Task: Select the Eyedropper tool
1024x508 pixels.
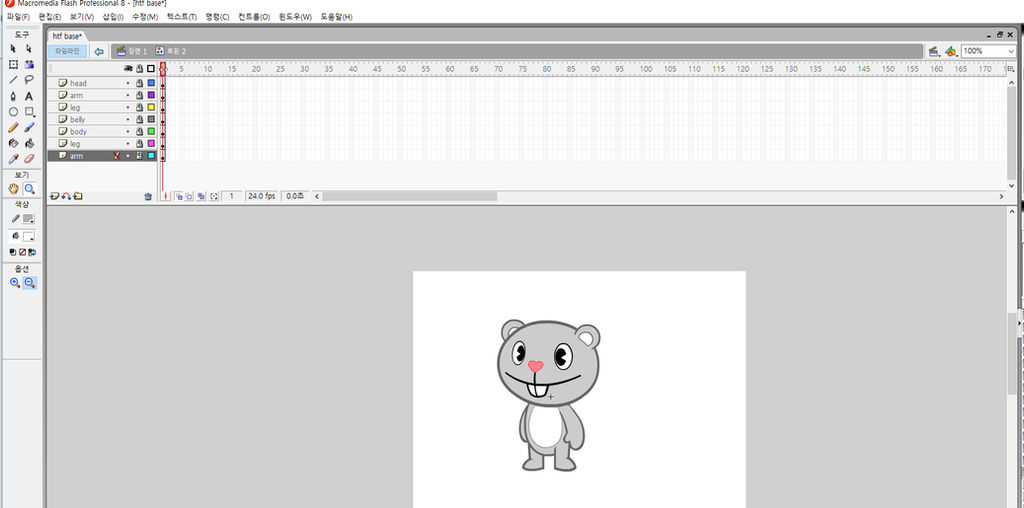Action: pyautogui.click(x=13, y=159)
